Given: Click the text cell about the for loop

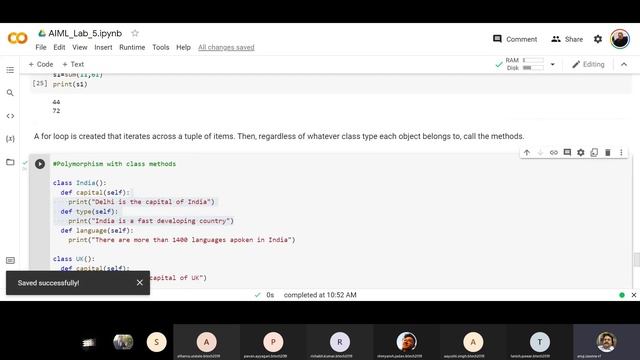Looking at the screenshot, I should pyautogui.click(x=279, y=136).
